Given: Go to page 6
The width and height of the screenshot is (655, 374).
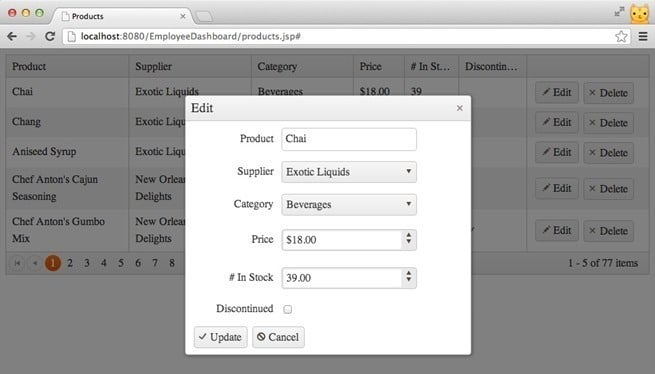Looking at the screenshot, I should click(x=138, y=263).
